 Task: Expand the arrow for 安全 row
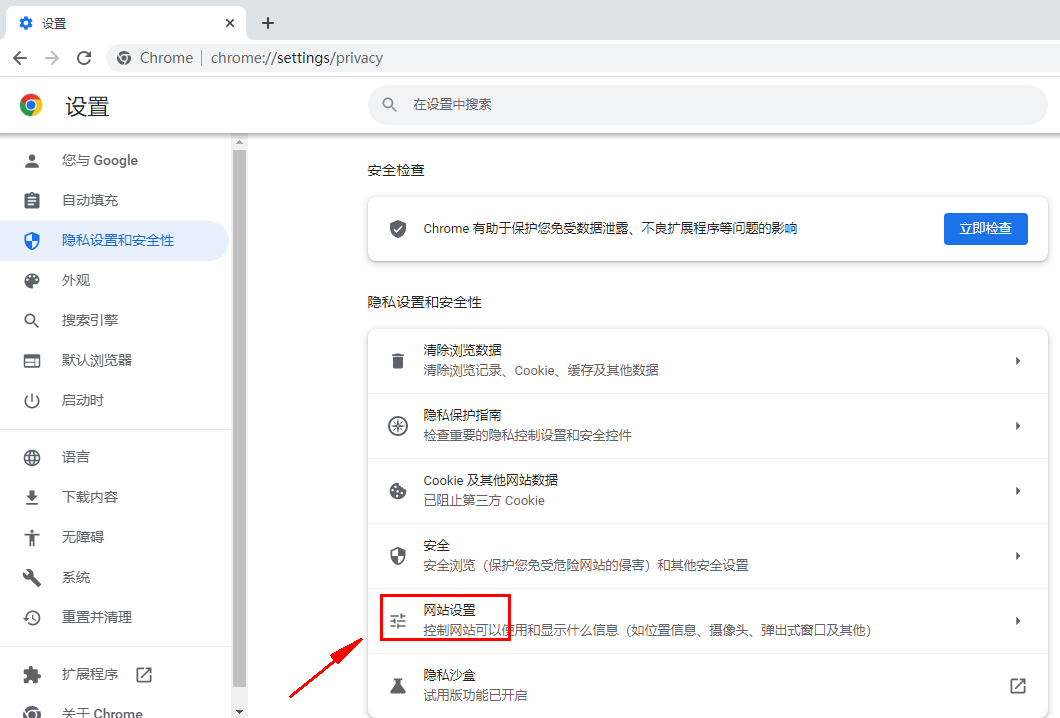(x=1017, y=556)
